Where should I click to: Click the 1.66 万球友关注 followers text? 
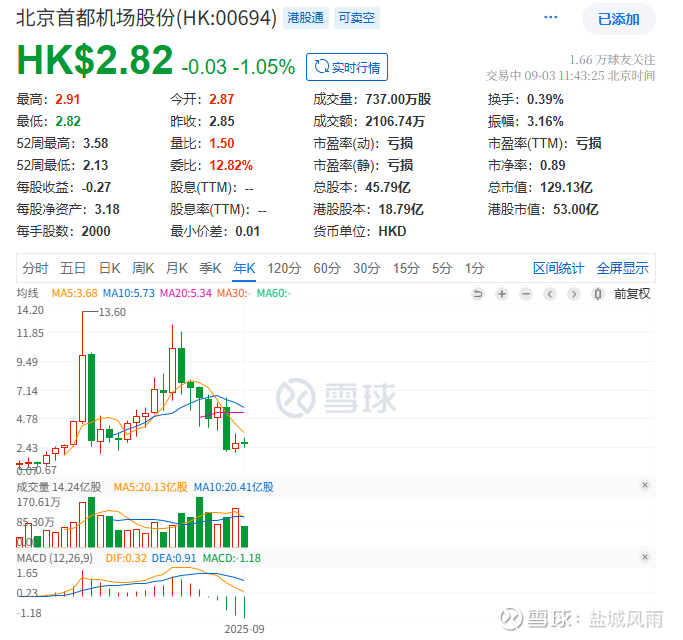pyautogui.click(x=612, y=60)
